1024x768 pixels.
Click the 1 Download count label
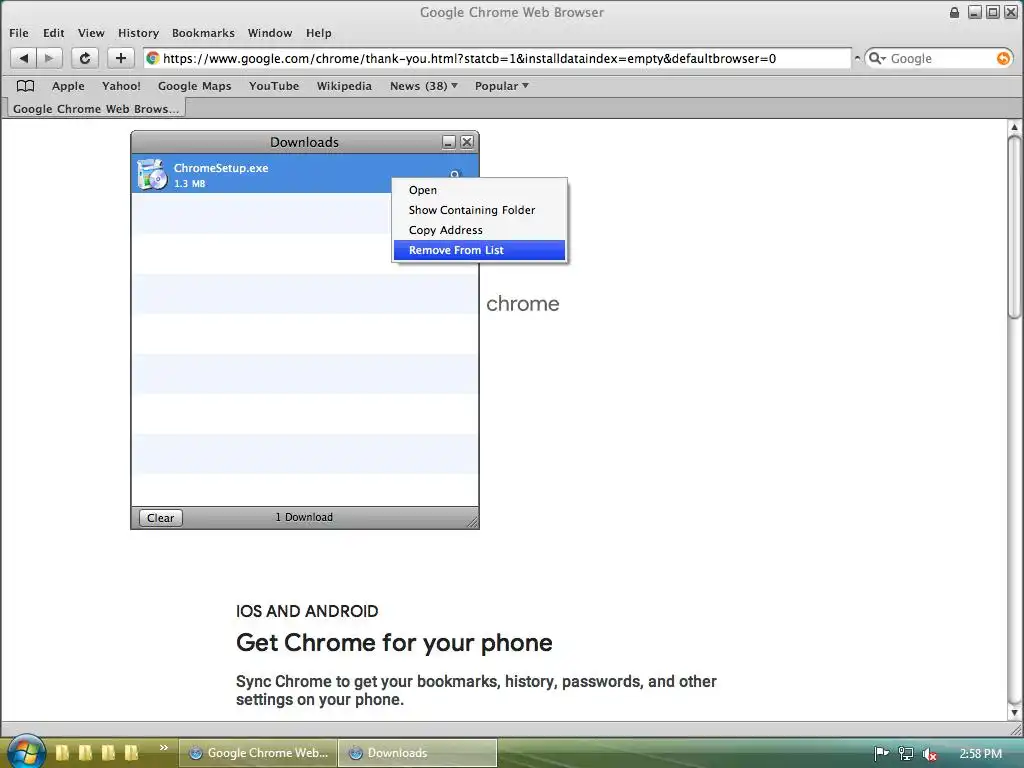point(304,517)
